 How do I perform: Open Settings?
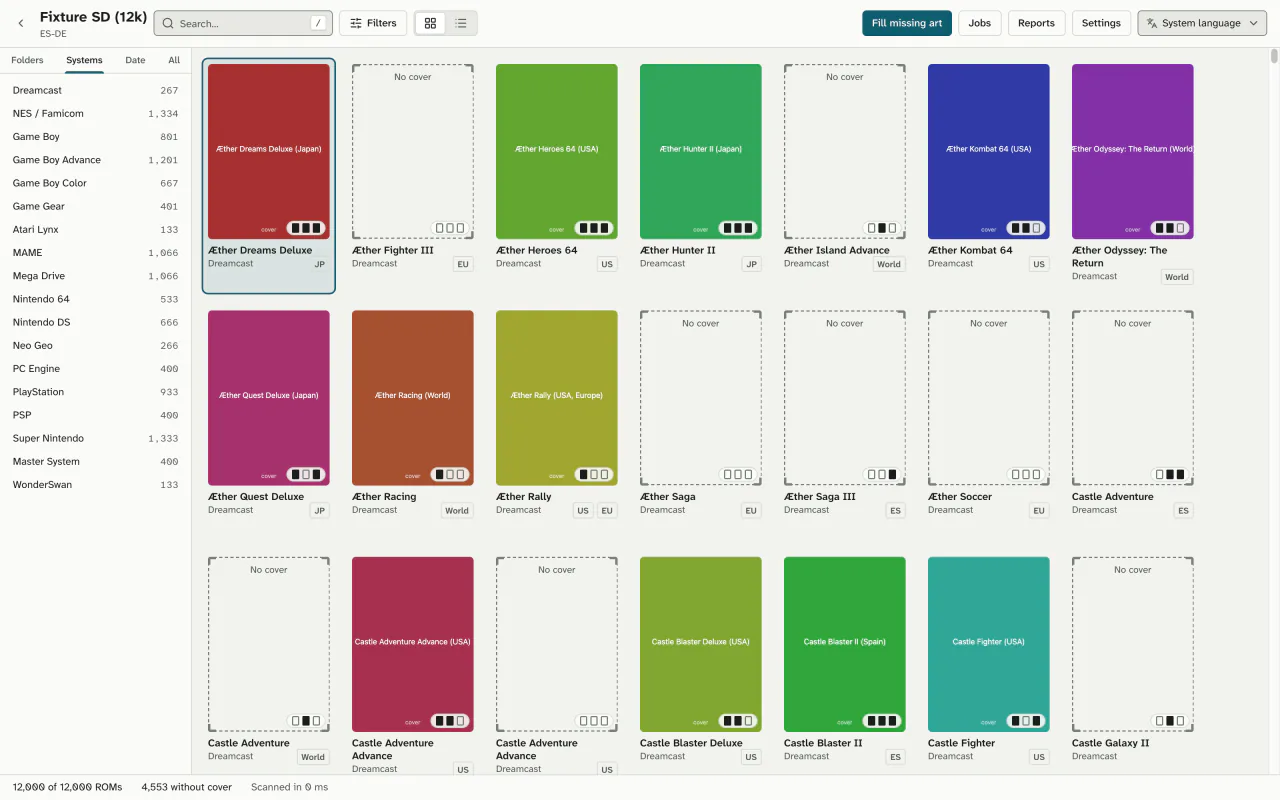1101,23
